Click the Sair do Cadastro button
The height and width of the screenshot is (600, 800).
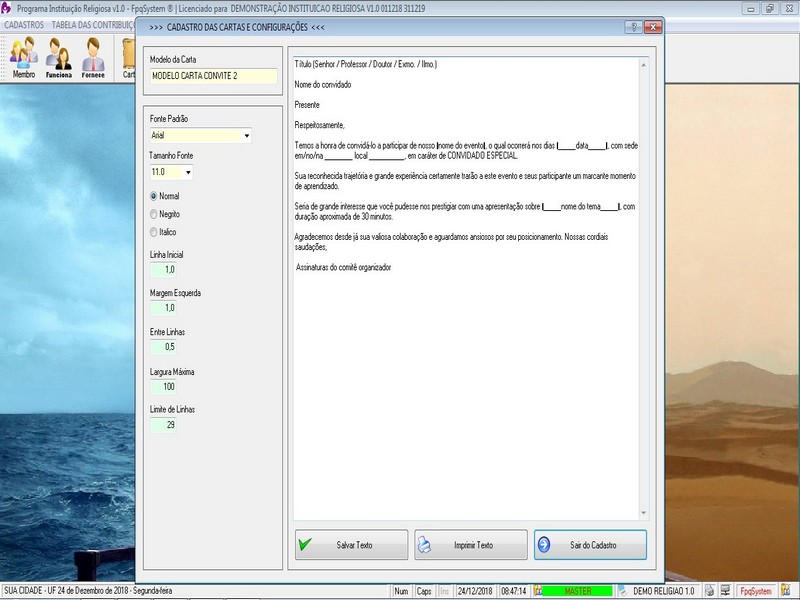pyautogui.click(x=590, y=545)
